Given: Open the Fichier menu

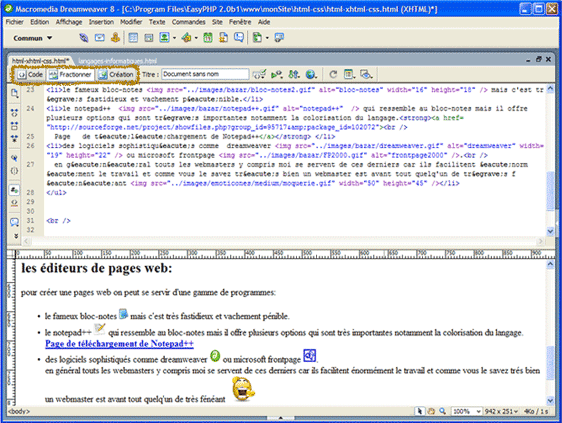Looking at the screenshot, I should (15, 22).
